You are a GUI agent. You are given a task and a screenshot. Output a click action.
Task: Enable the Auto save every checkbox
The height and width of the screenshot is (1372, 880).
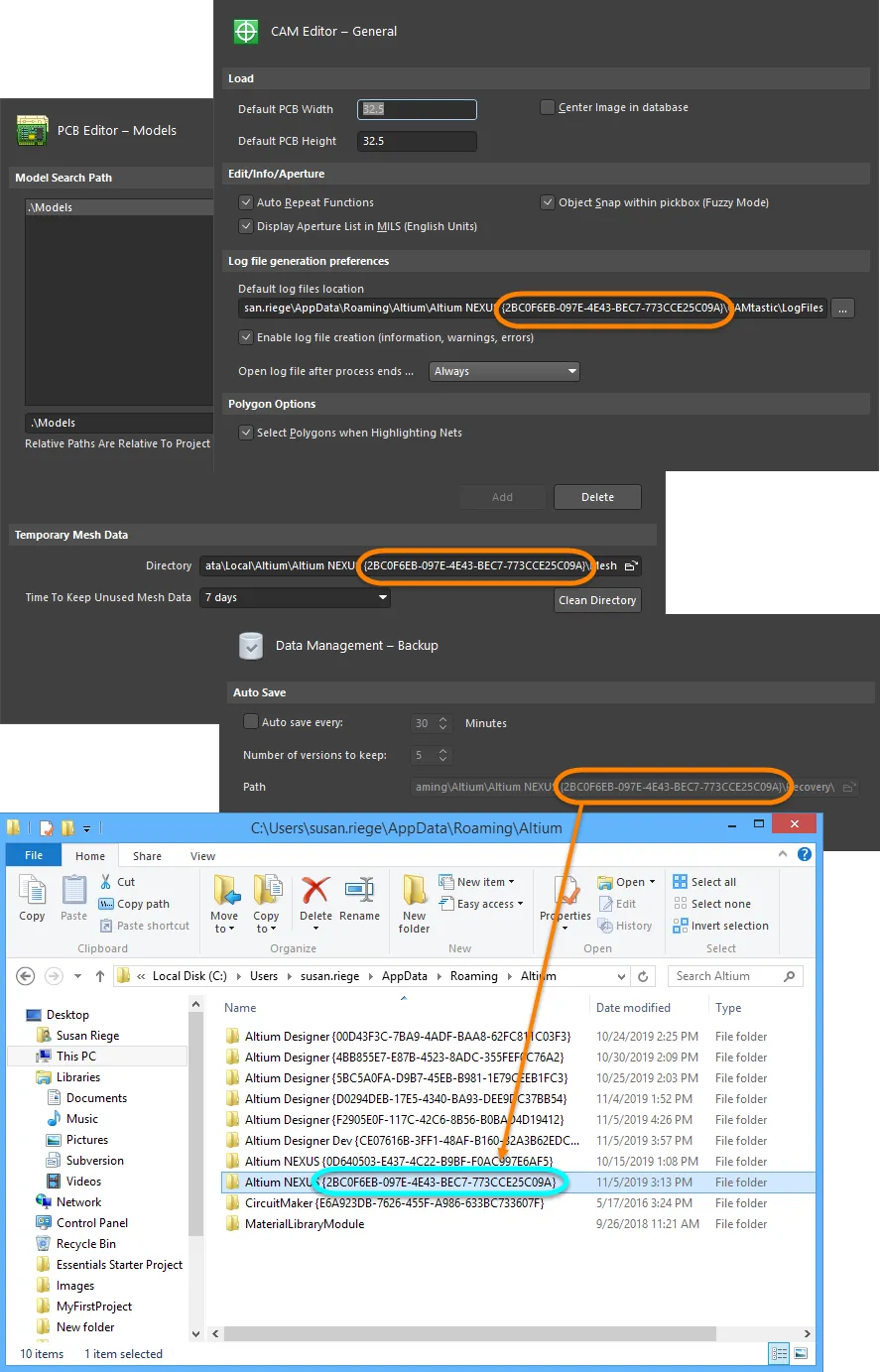point(251,722)
